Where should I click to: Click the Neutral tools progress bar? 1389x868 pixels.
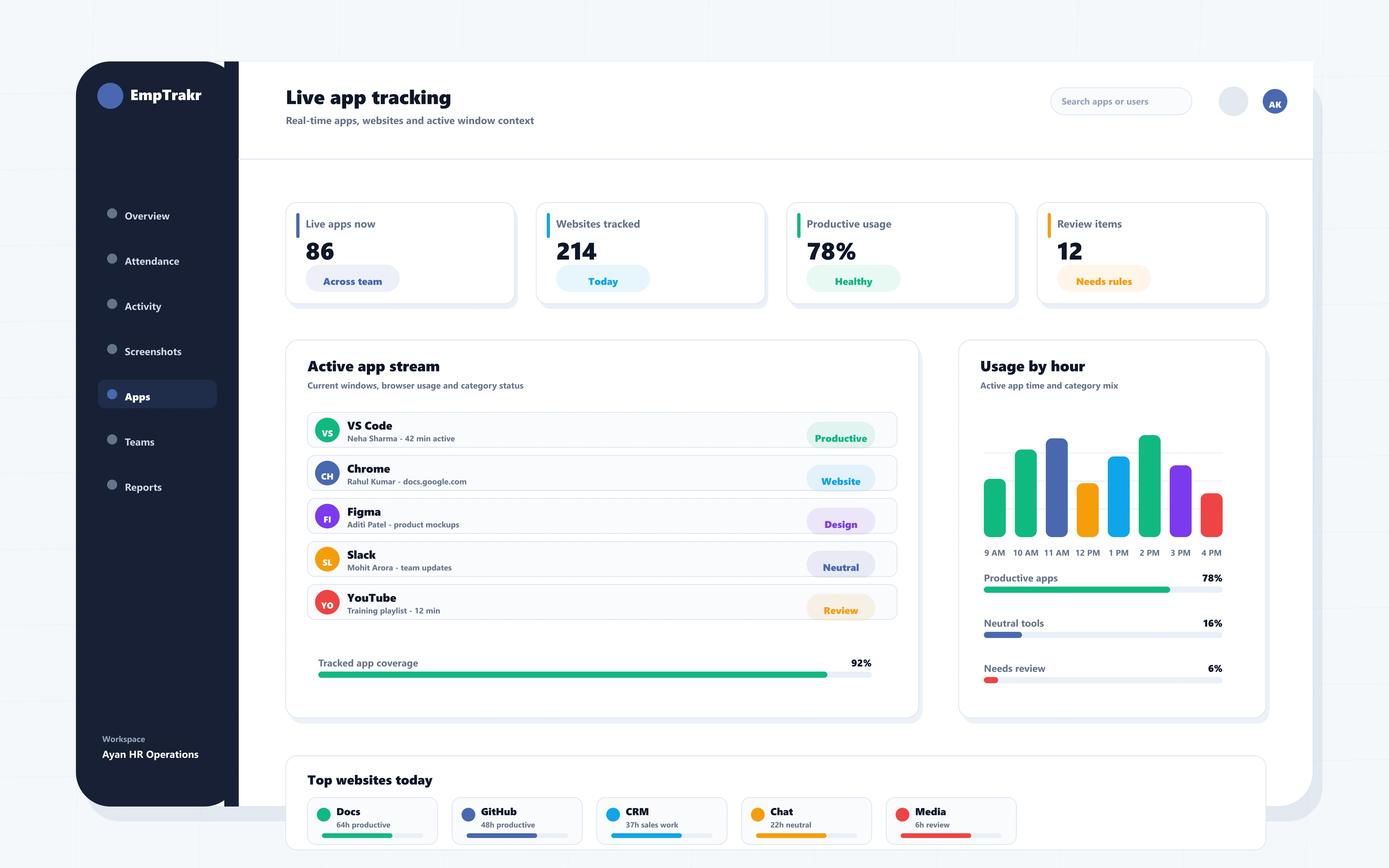[1103, 635]
